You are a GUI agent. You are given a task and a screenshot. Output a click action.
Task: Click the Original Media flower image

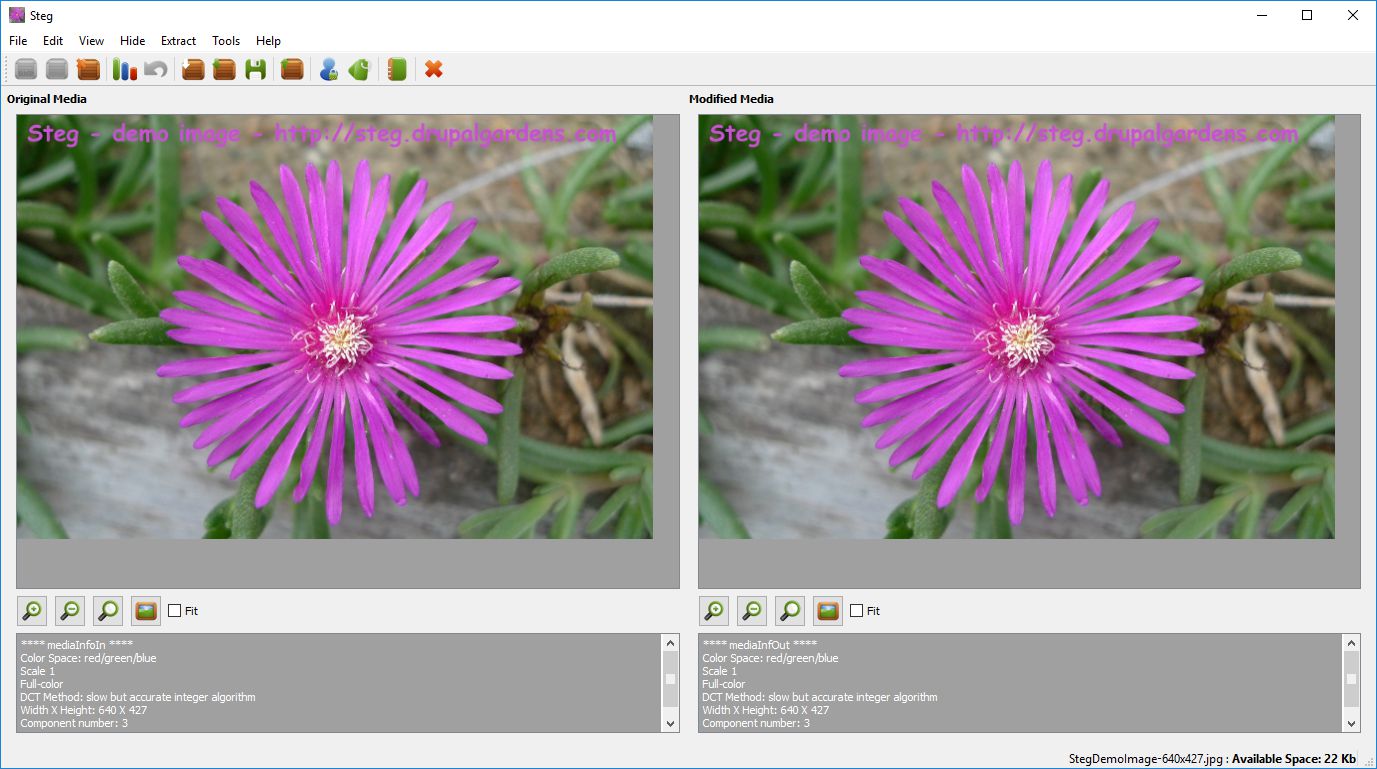[335, 327]
